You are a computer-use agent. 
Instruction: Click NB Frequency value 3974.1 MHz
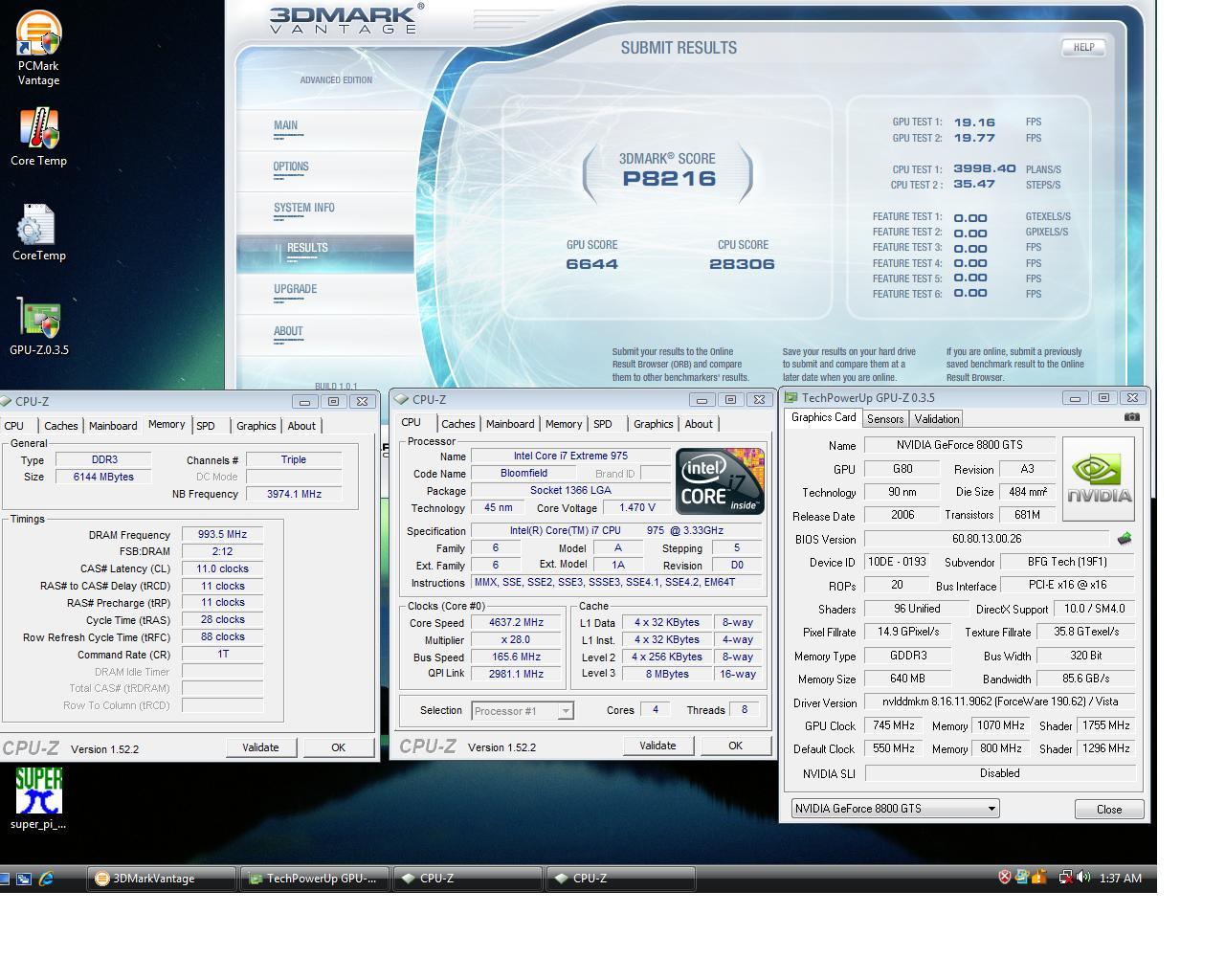click(294, 494)
